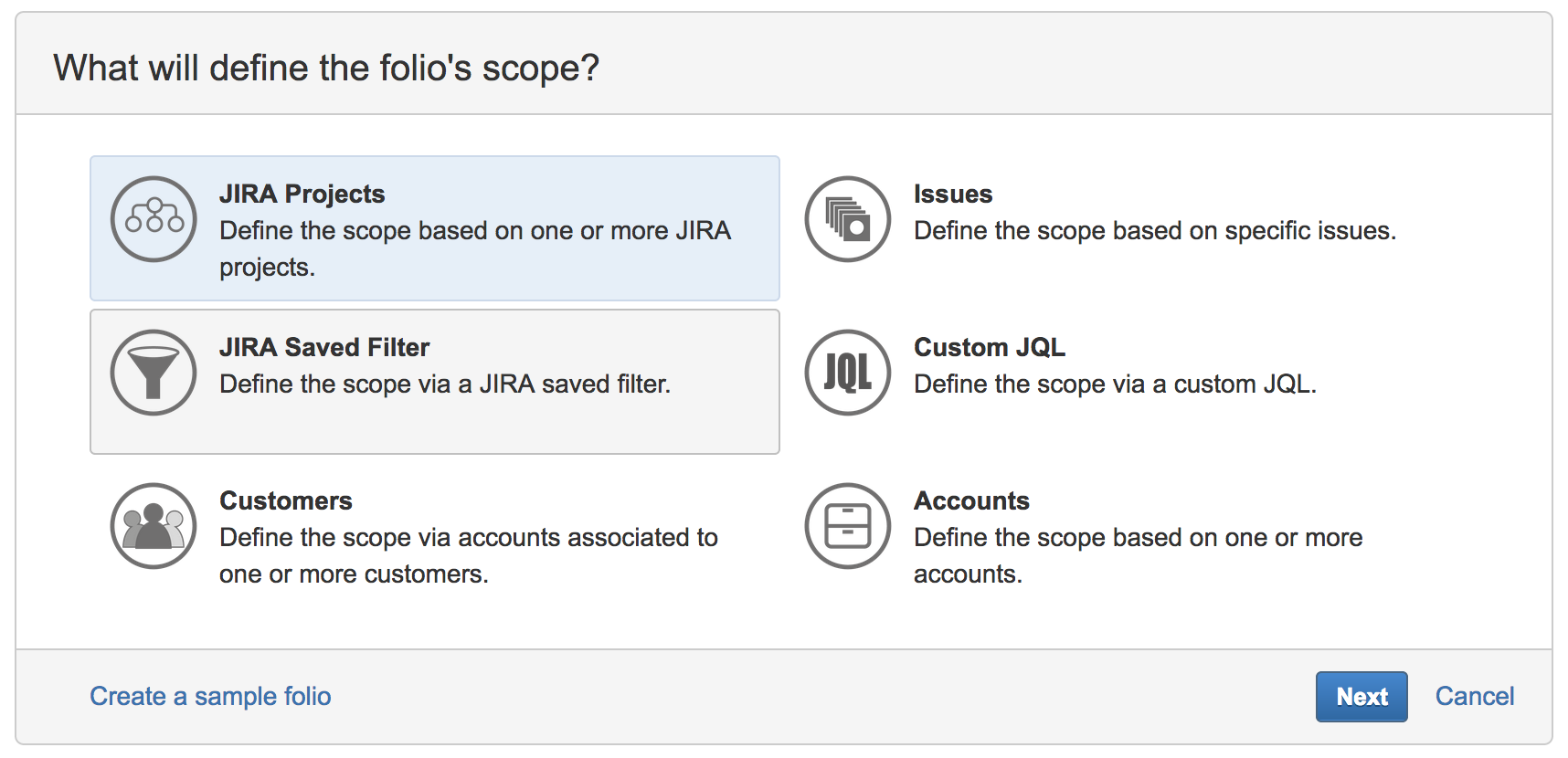The width and height of the screenshot is (1568, 758).
Task: Click "Define the scope based on specific issues" text
Action: click(x=1155, y=231)
